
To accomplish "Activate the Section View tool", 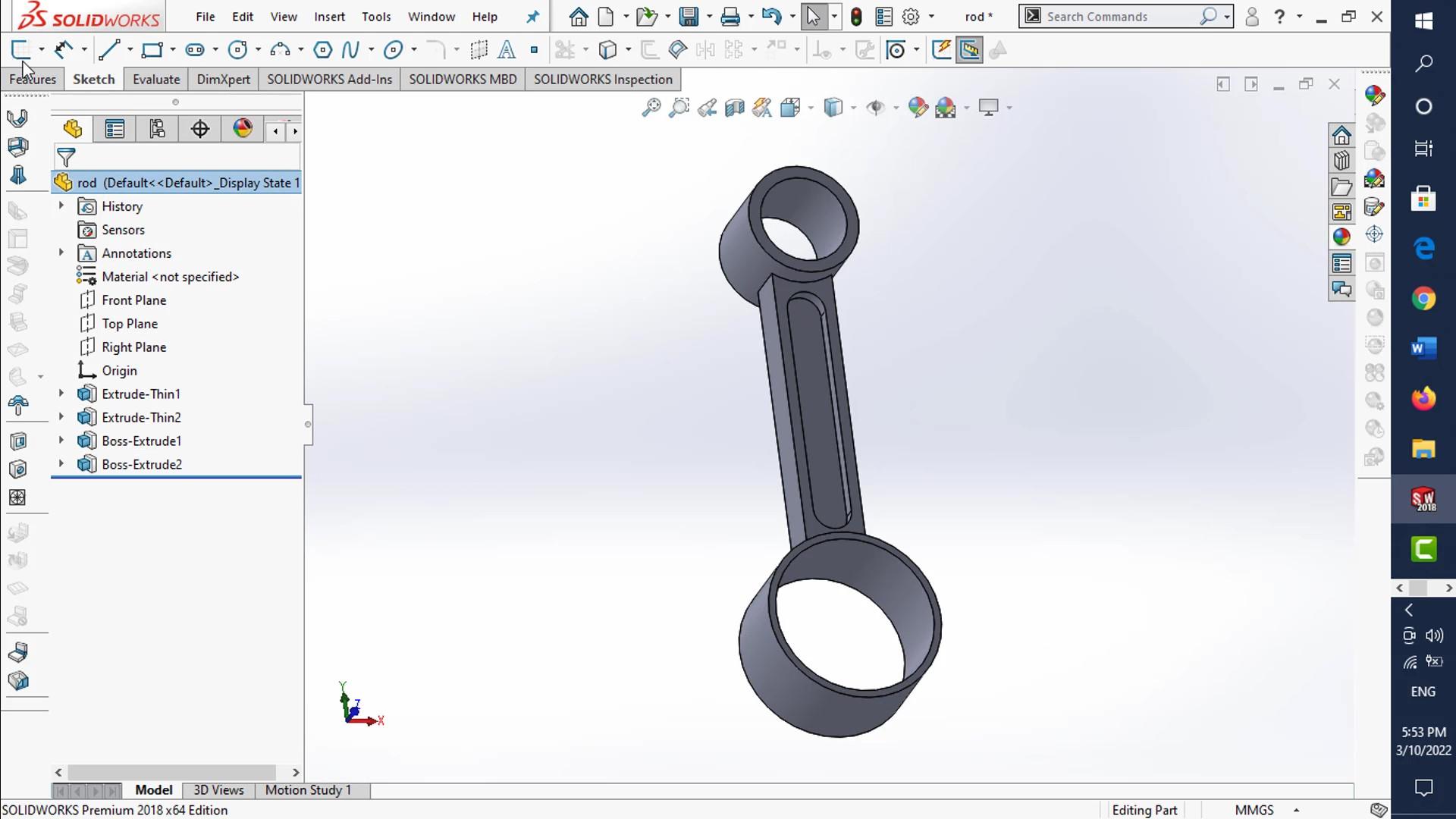I will pyautogui.click(x=735, y=108).
